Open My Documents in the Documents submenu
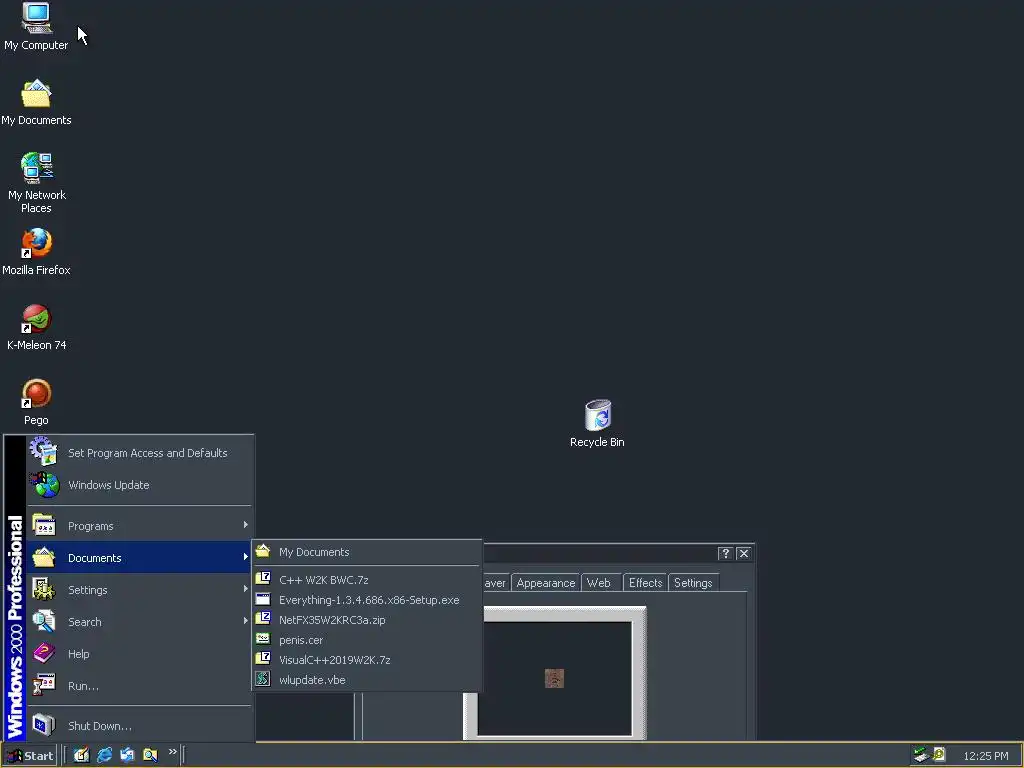Image resolution: width=1024 pixels, height=768 pixels. pyautogui.click(x=366, y=552)
